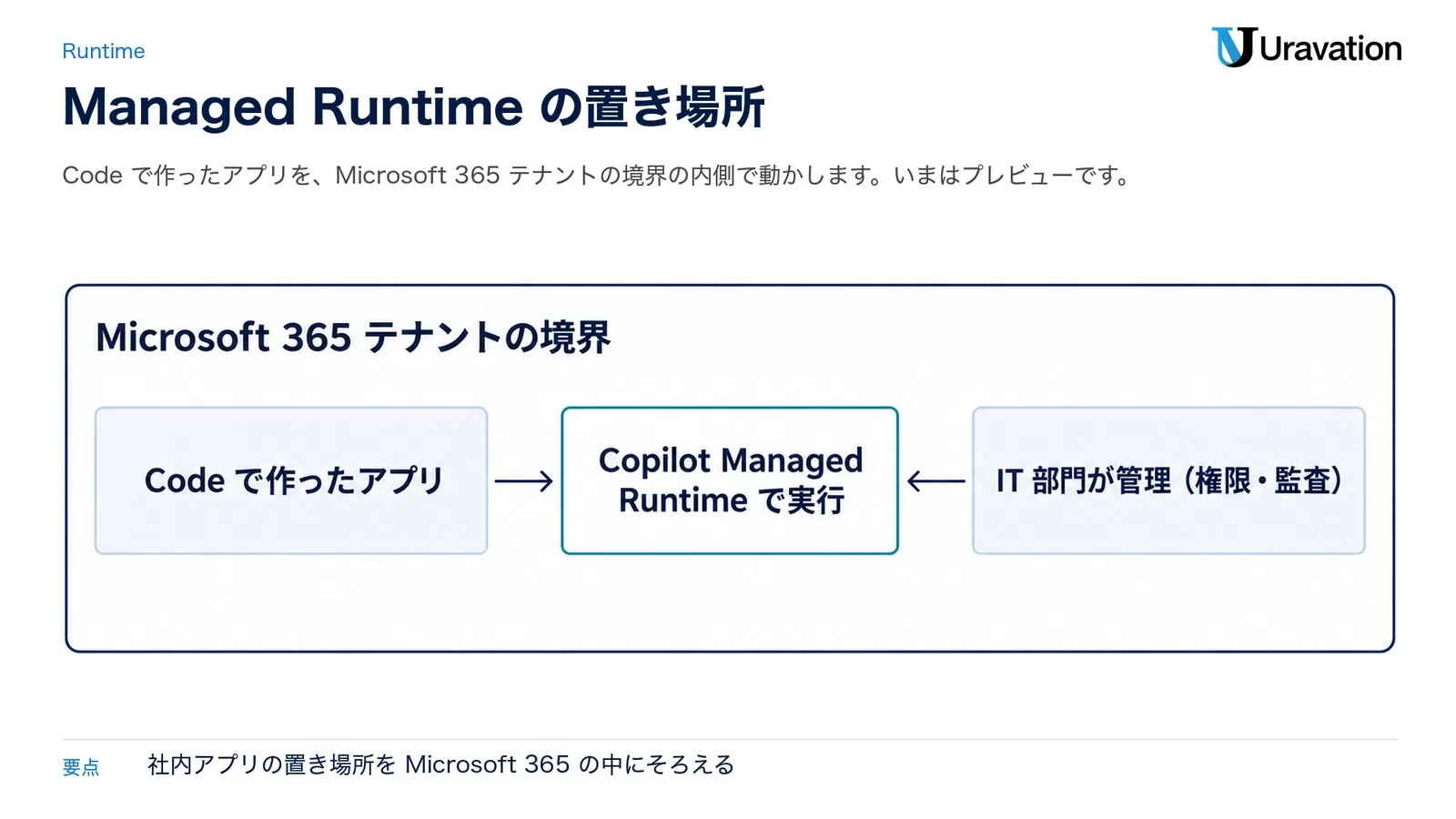Screen dimensions: 1456x819
Task: Select the 'Copilot Managed Runtime で実行' box
Action: coord(730,480)
